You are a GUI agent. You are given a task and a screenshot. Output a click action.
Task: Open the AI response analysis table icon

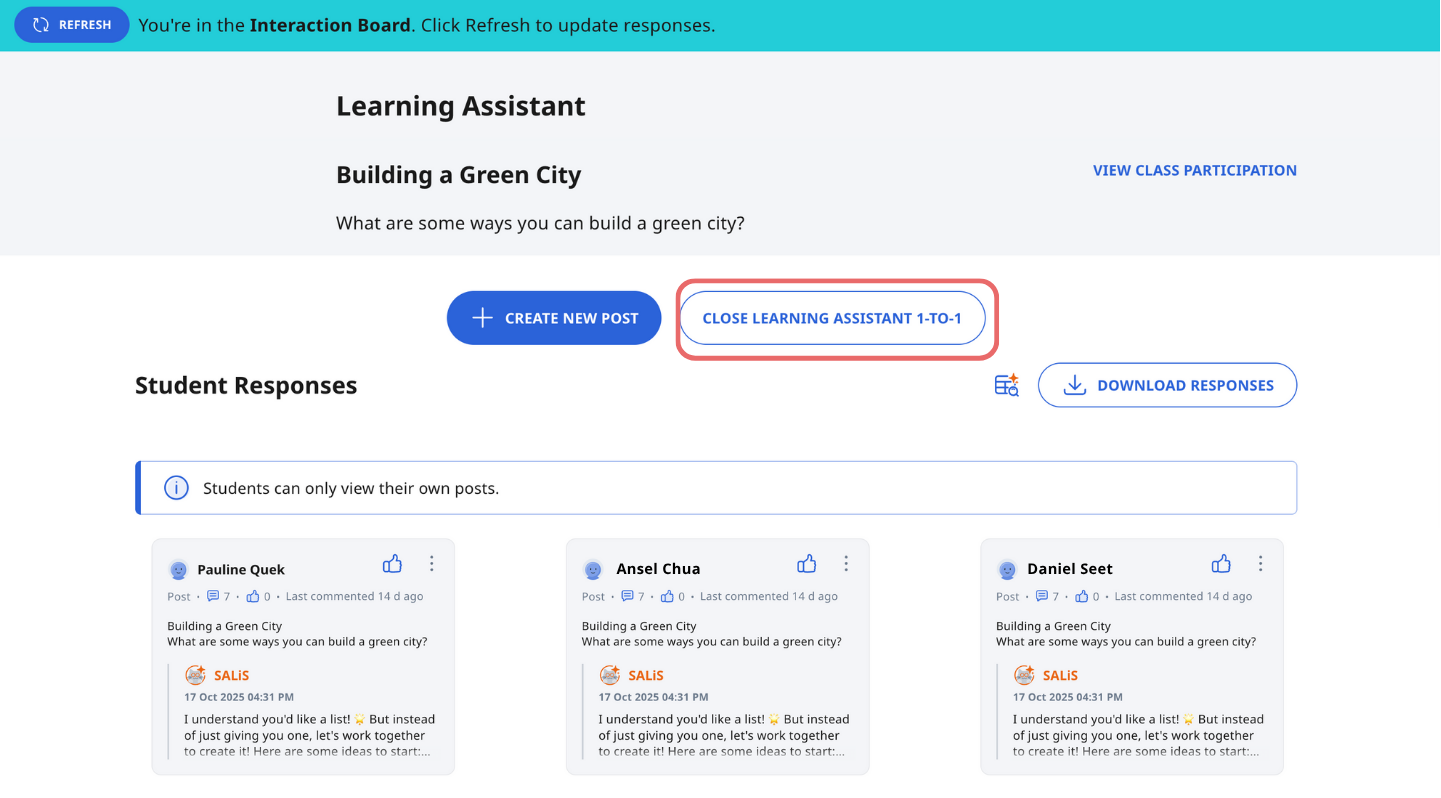(1006, 386)
